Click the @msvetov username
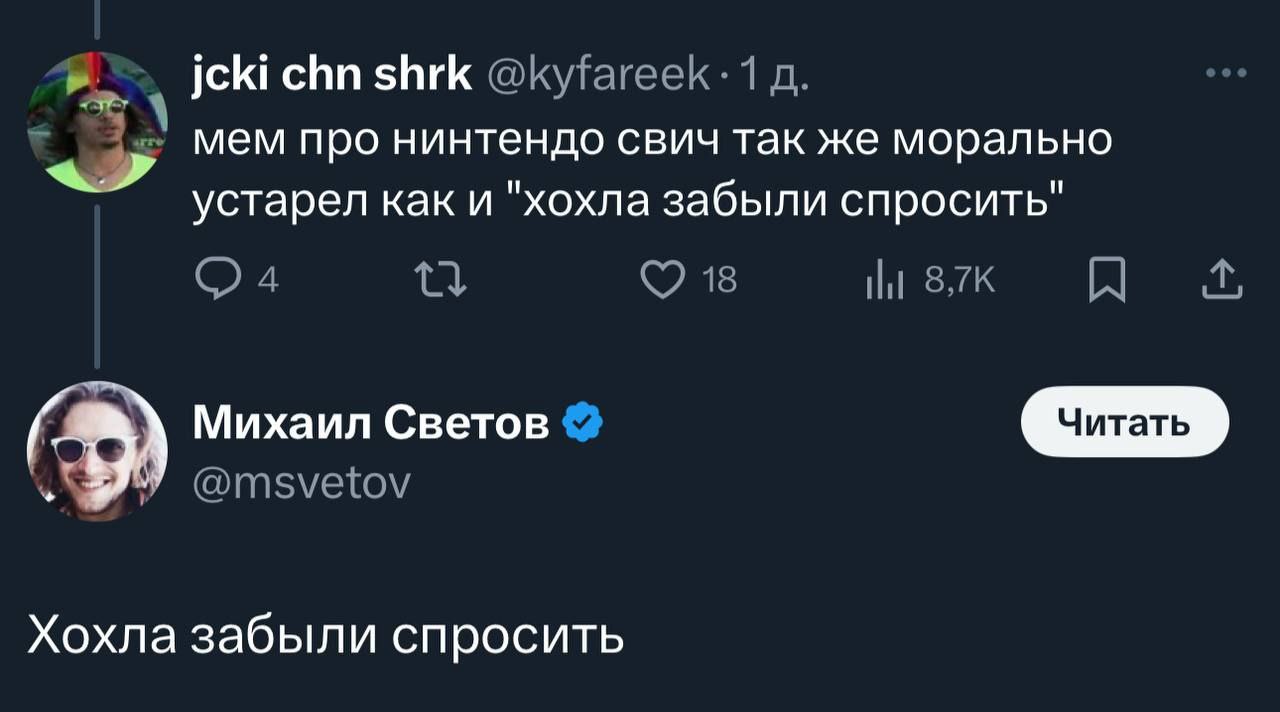1280x712 pixels. pyautogui.click(x=301, y=484)
